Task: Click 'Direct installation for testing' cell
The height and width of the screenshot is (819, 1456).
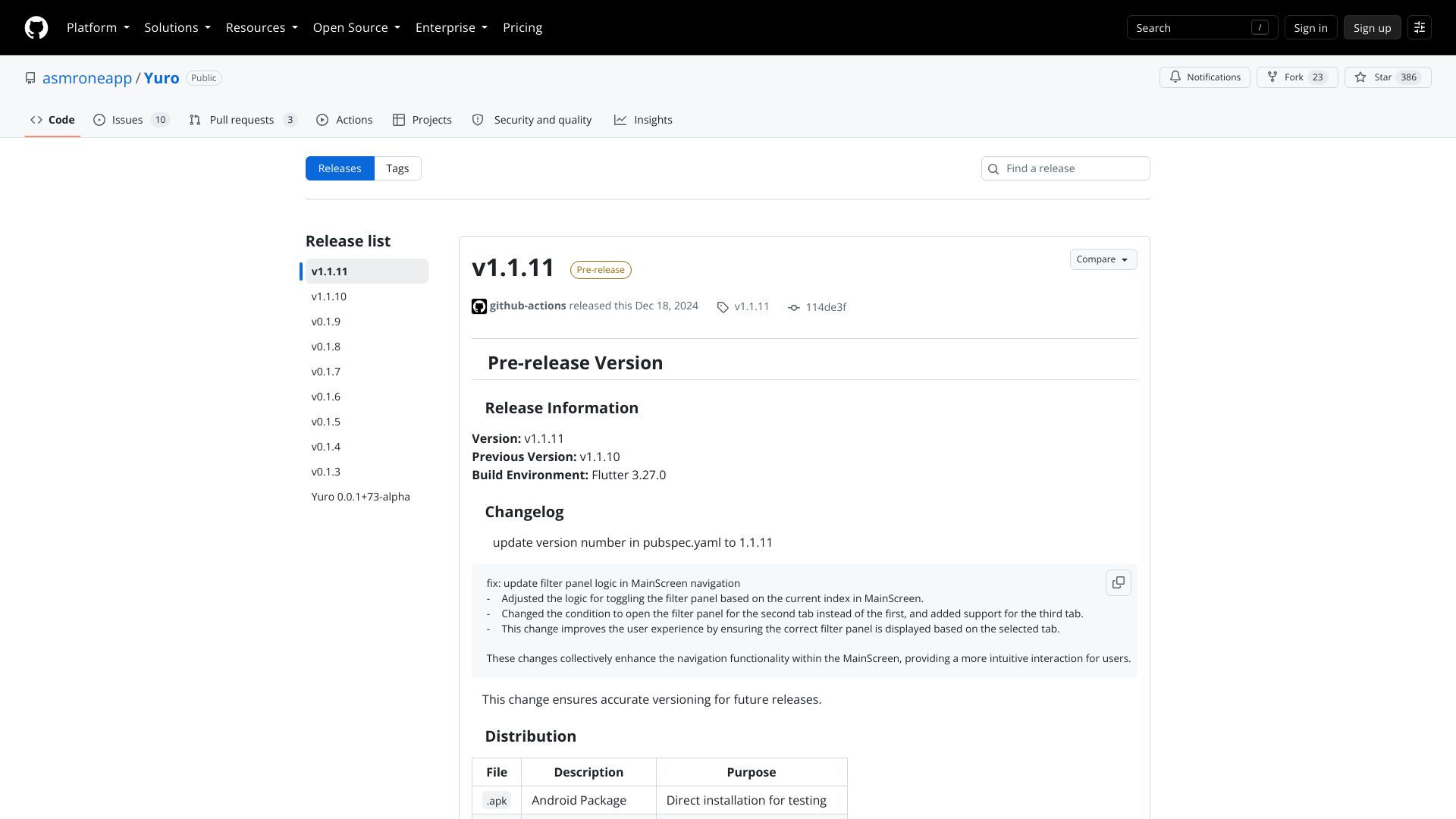Action: click(x=752, y=800)
